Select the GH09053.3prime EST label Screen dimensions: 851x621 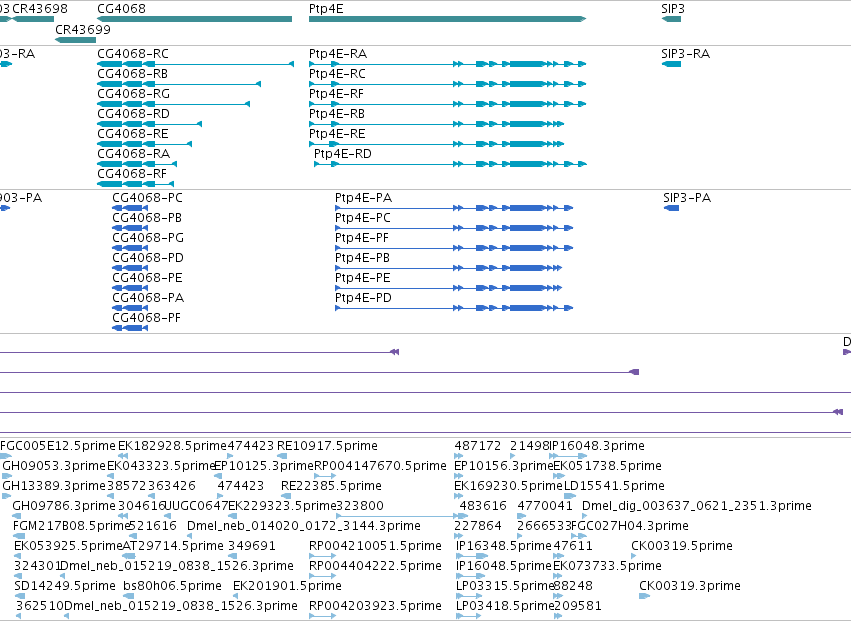tap(54, 466)
